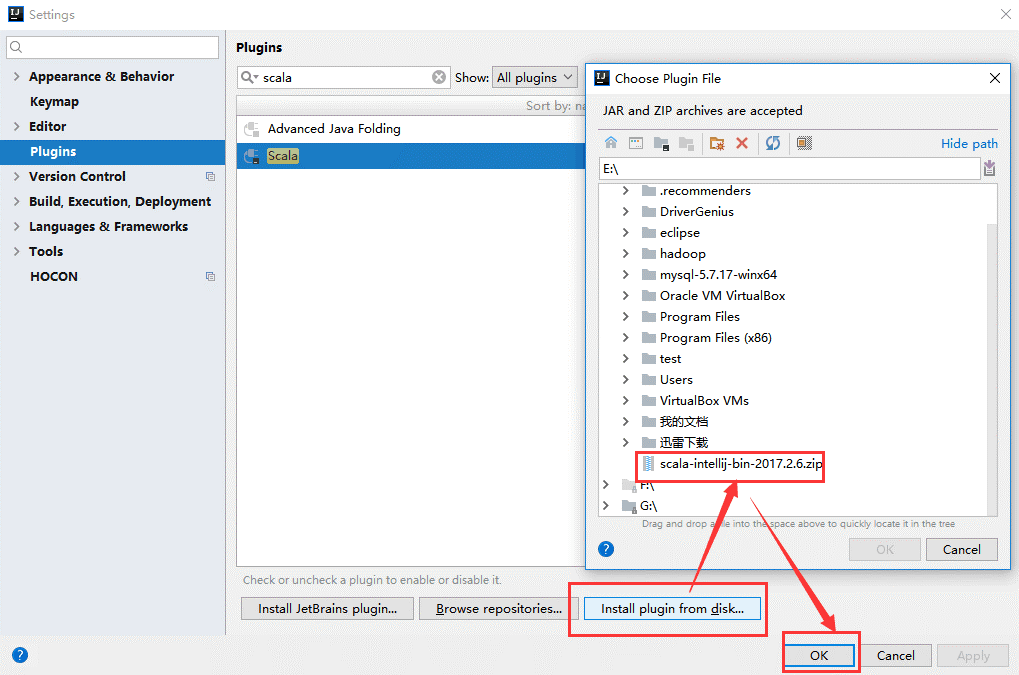This screenshot has width=1019, height=675.
Task: Confirm Settings with the OK button
Action: click(819, 656)
